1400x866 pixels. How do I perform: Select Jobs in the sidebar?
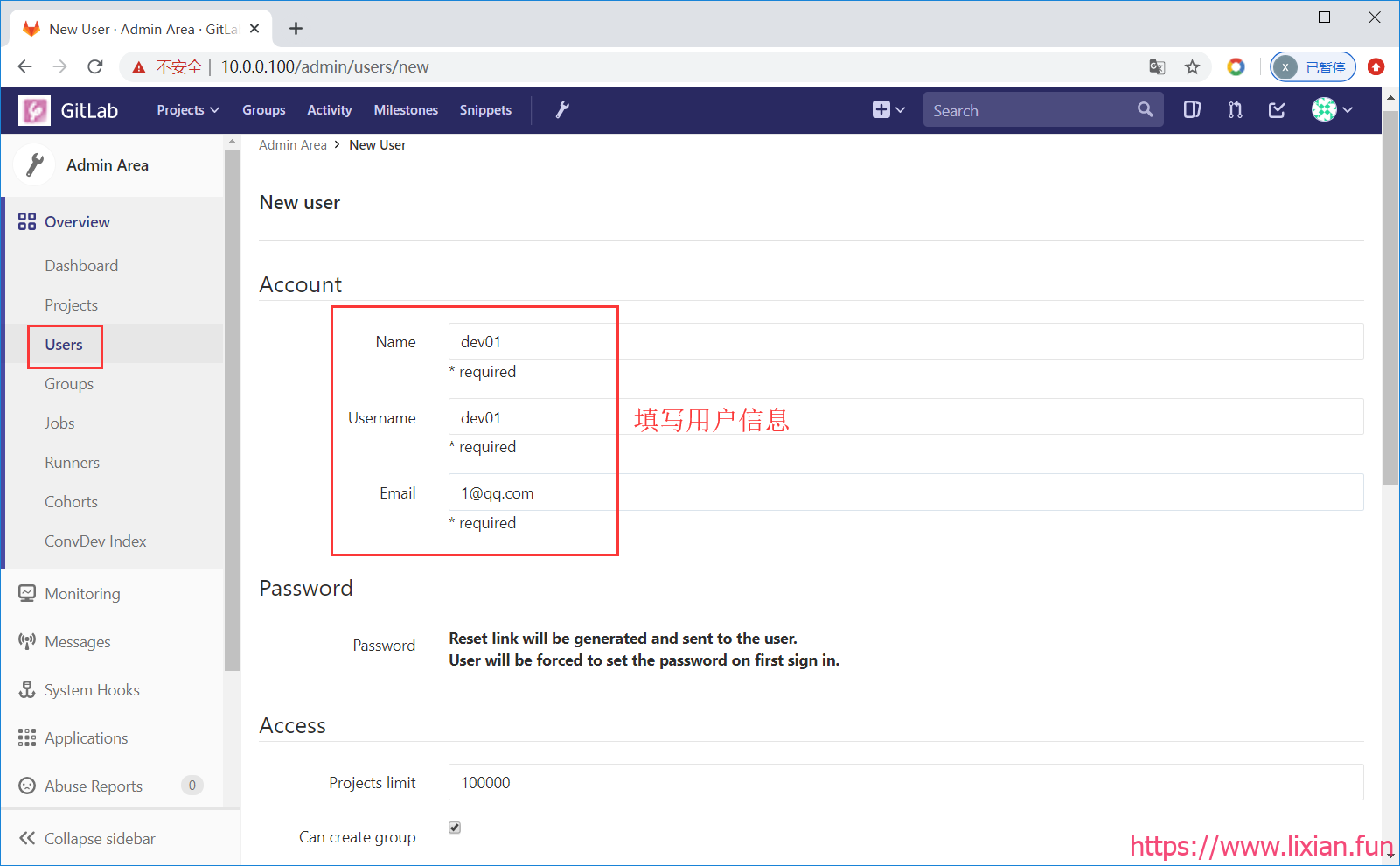[x=59, y=423]
